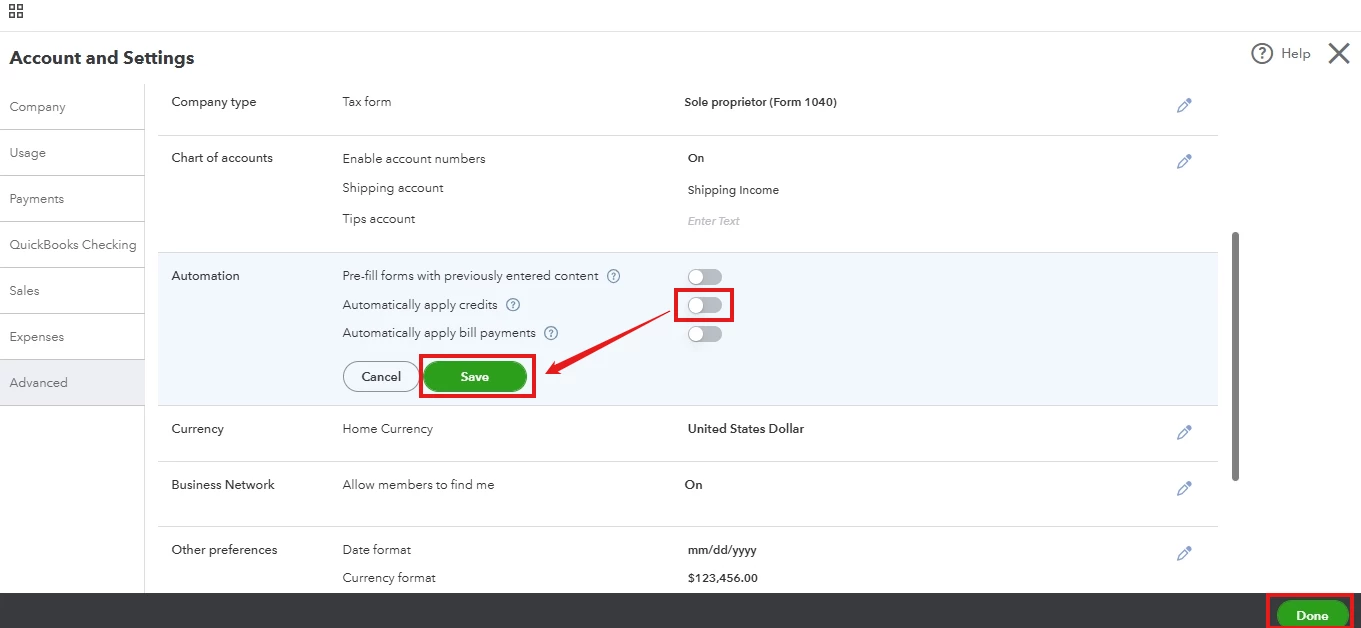Turn on Automatically apply credits switch
The image size is (1361, 628).
[x=704, y=305]
